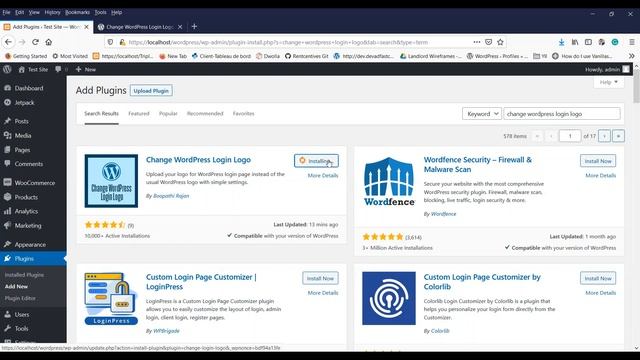Viewport: 640px width, 360px height.
Task: Expand the Keyword search type dropdown
Action: [x=482, y=114]
